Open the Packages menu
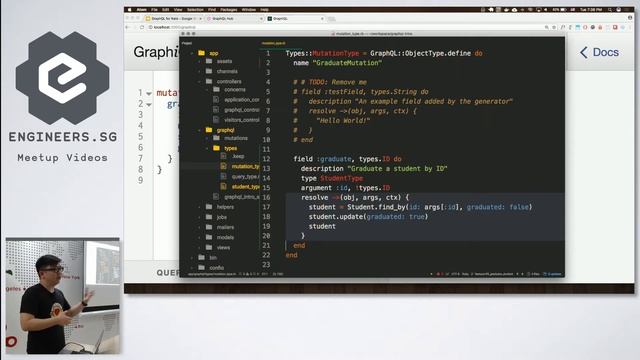Screen dimensions: 640x360 click(x=229, y=9)
